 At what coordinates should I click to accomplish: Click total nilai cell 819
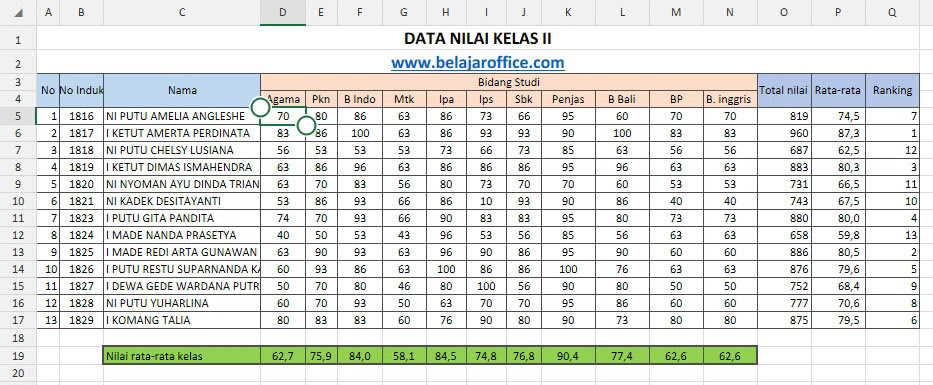[784, 116]
